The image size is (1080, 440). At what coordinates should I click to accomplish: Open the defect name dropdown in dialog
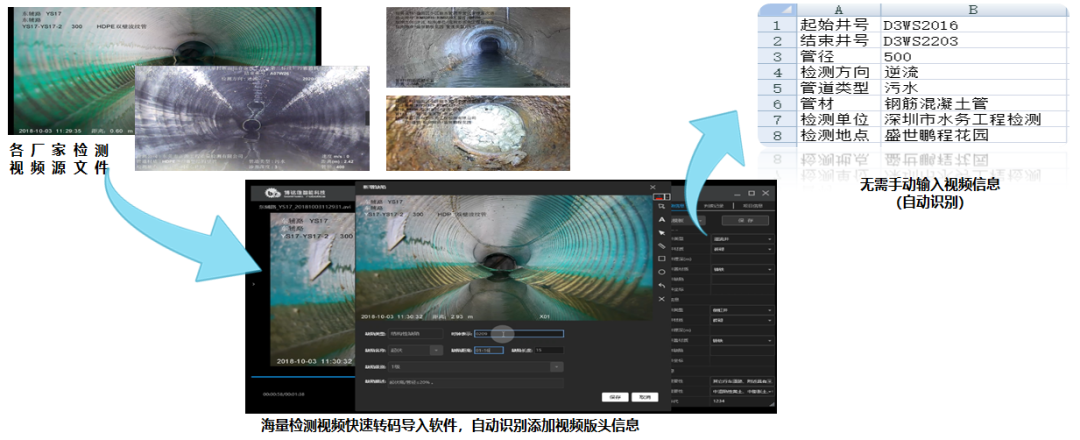415,350
